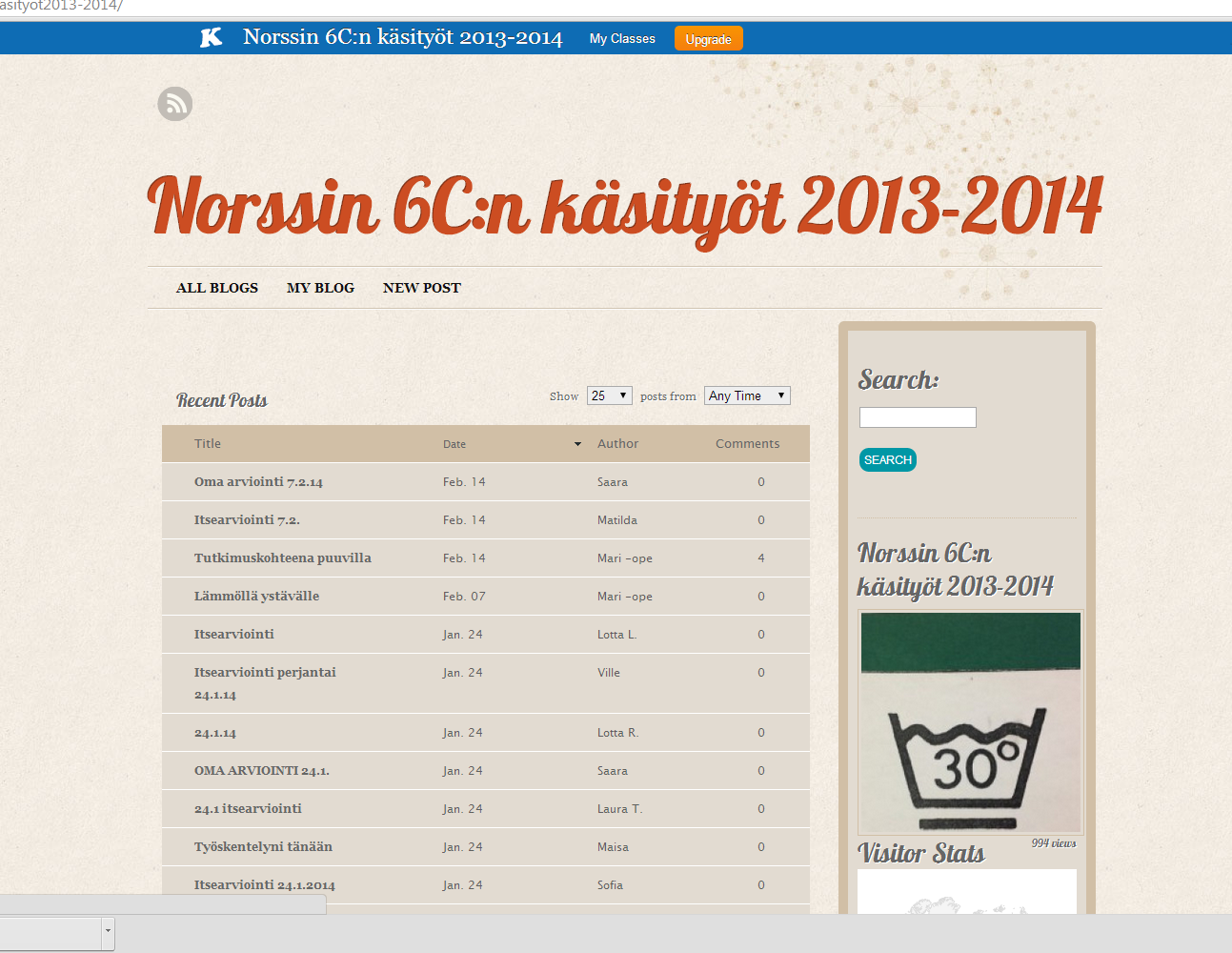Click the large orange blog title heading
The width and height of the screenshot is (1232, 953).
624,207
